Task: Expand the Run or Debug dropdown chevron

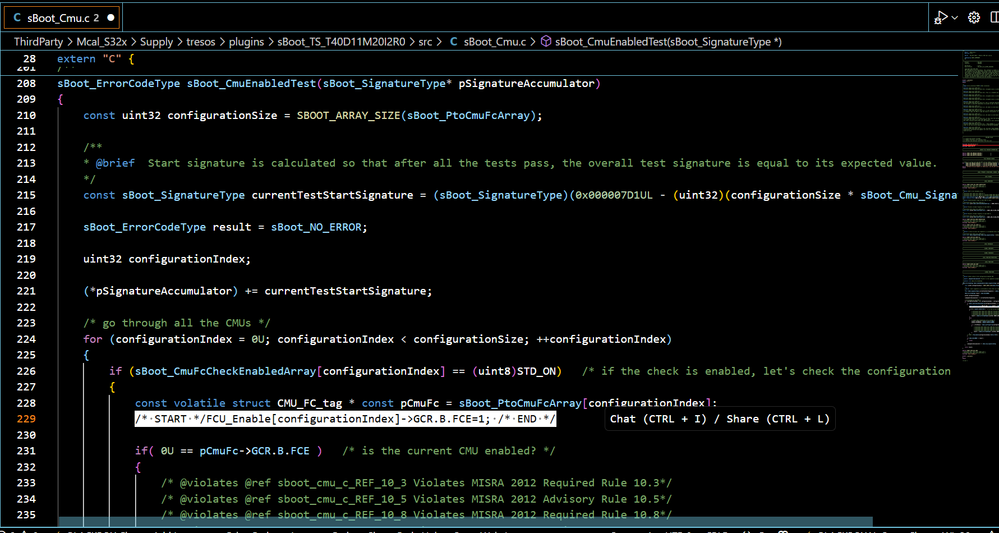Action: 954,18
